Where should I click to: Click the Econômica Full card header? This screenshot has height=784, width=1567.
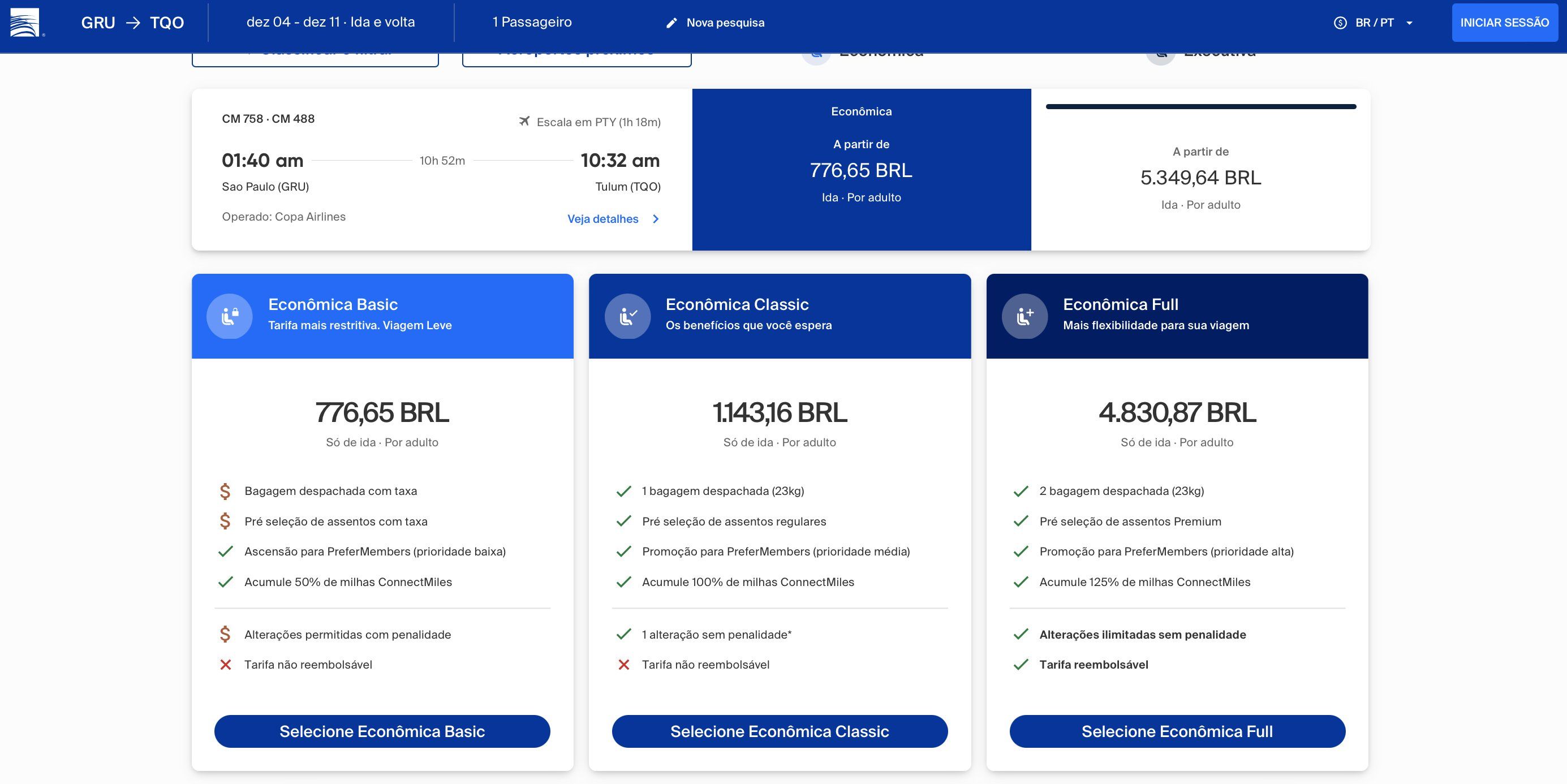[x=1177, y=316]
